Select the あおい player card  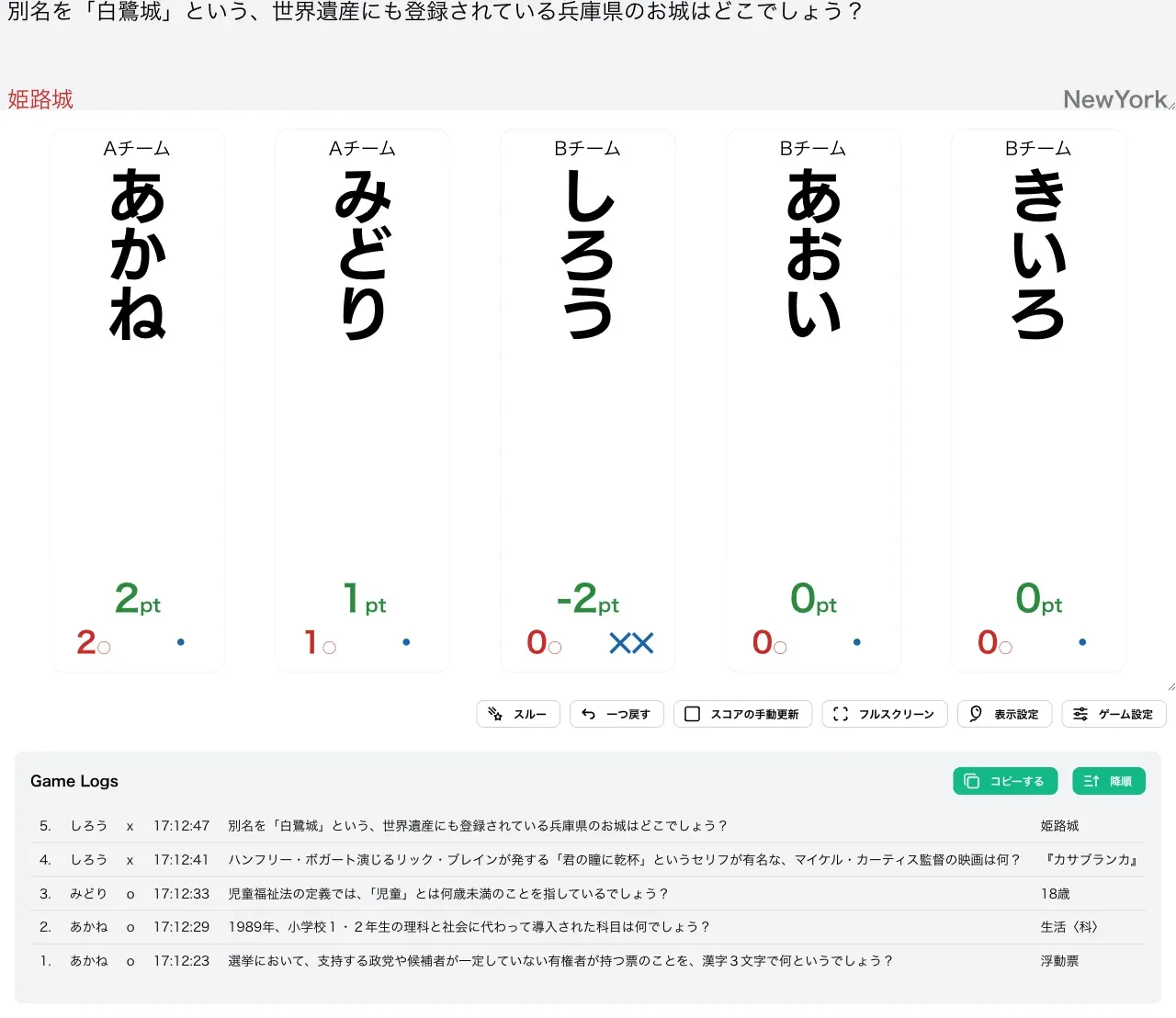pyautogui.click(x=813, y=401)
